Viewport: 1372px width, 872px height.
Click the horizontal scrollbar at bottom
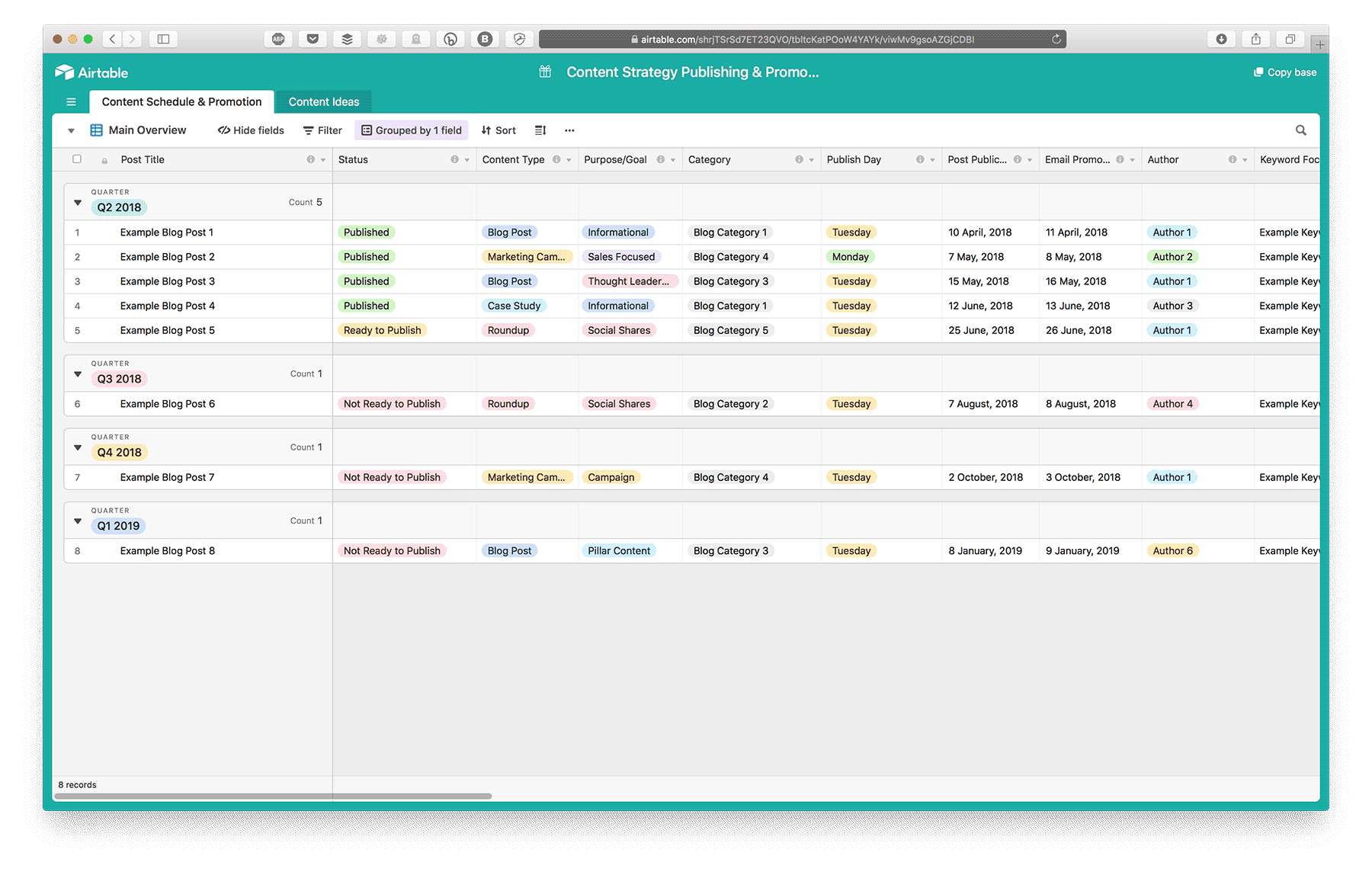point(273,796)
